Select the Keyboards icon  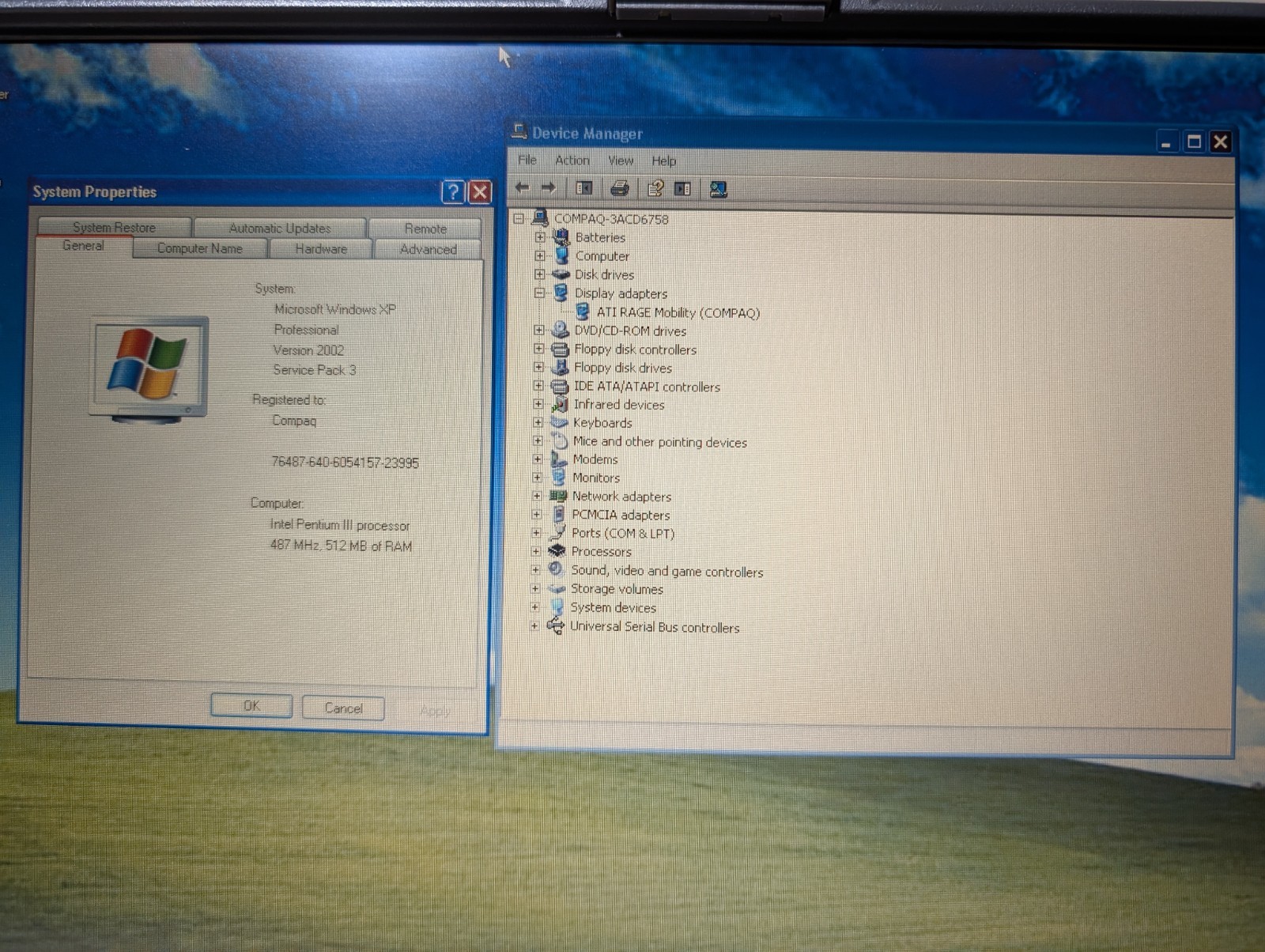559,422
